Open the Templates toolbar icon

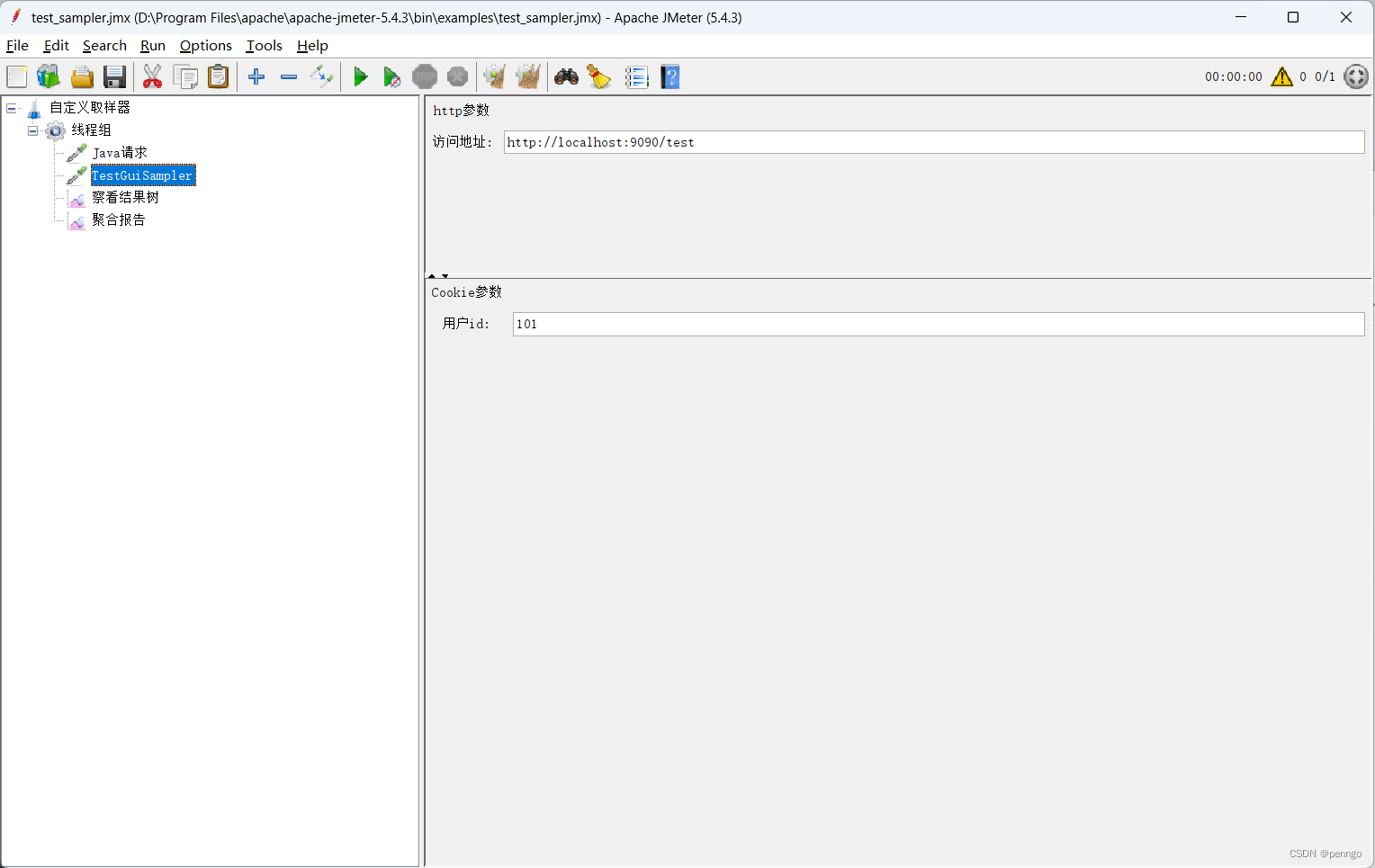[x=49, y=77]
